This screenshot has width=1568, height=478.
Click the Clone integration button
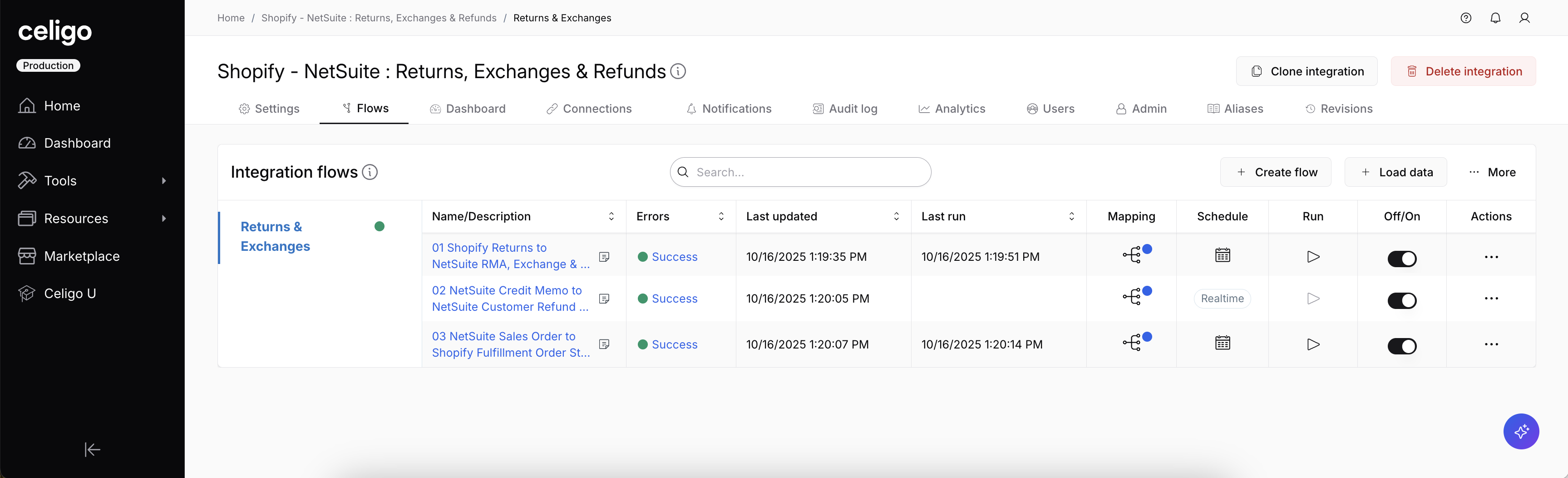tap(1307, 71)
